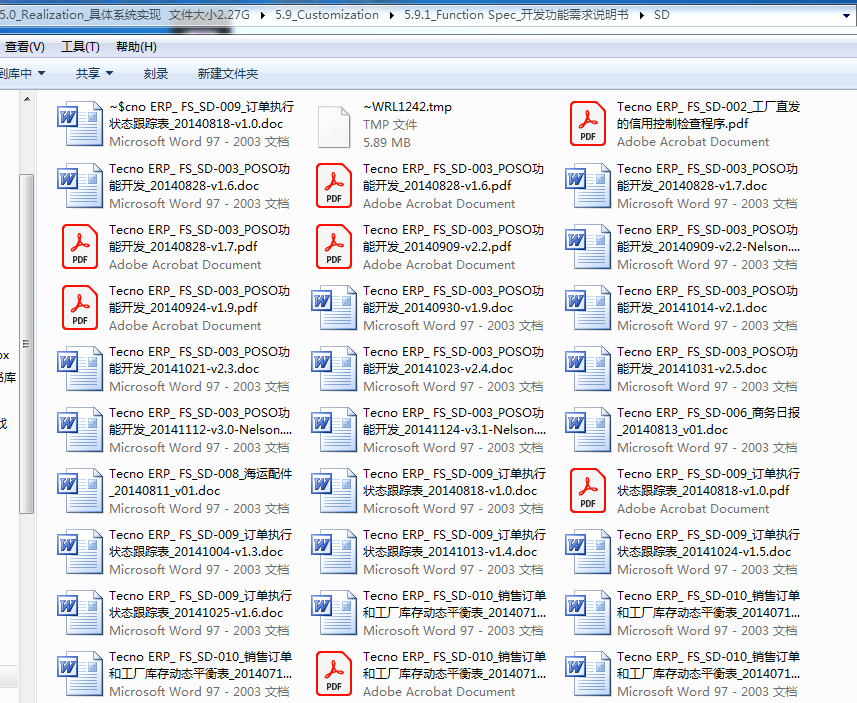Select file name 订单执行状态跟踪表_20140818-v1.0.doc with Tecno prefix

455,482
